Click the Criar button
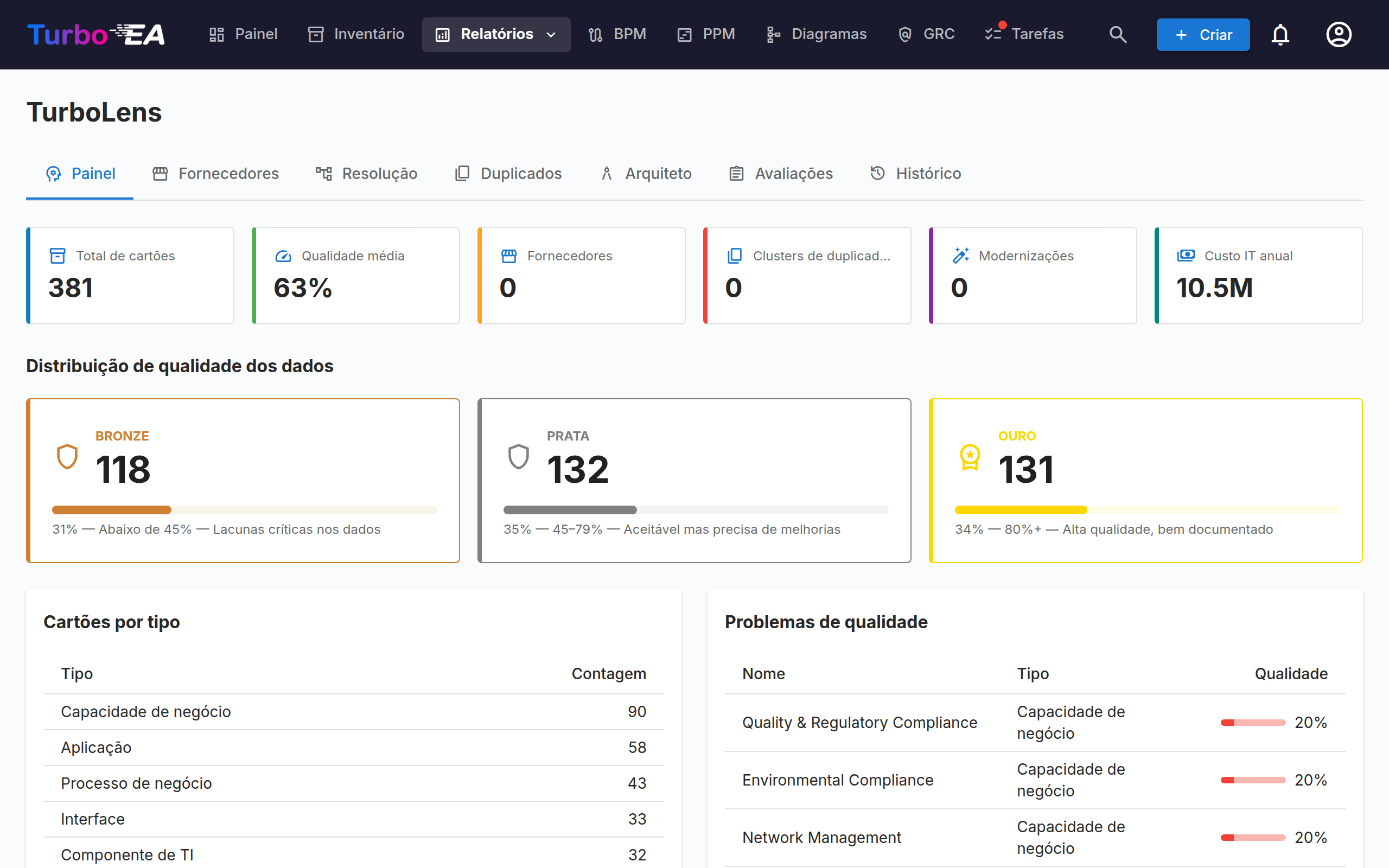This screenshot has width=1389, height=868. click(1203, 34)
